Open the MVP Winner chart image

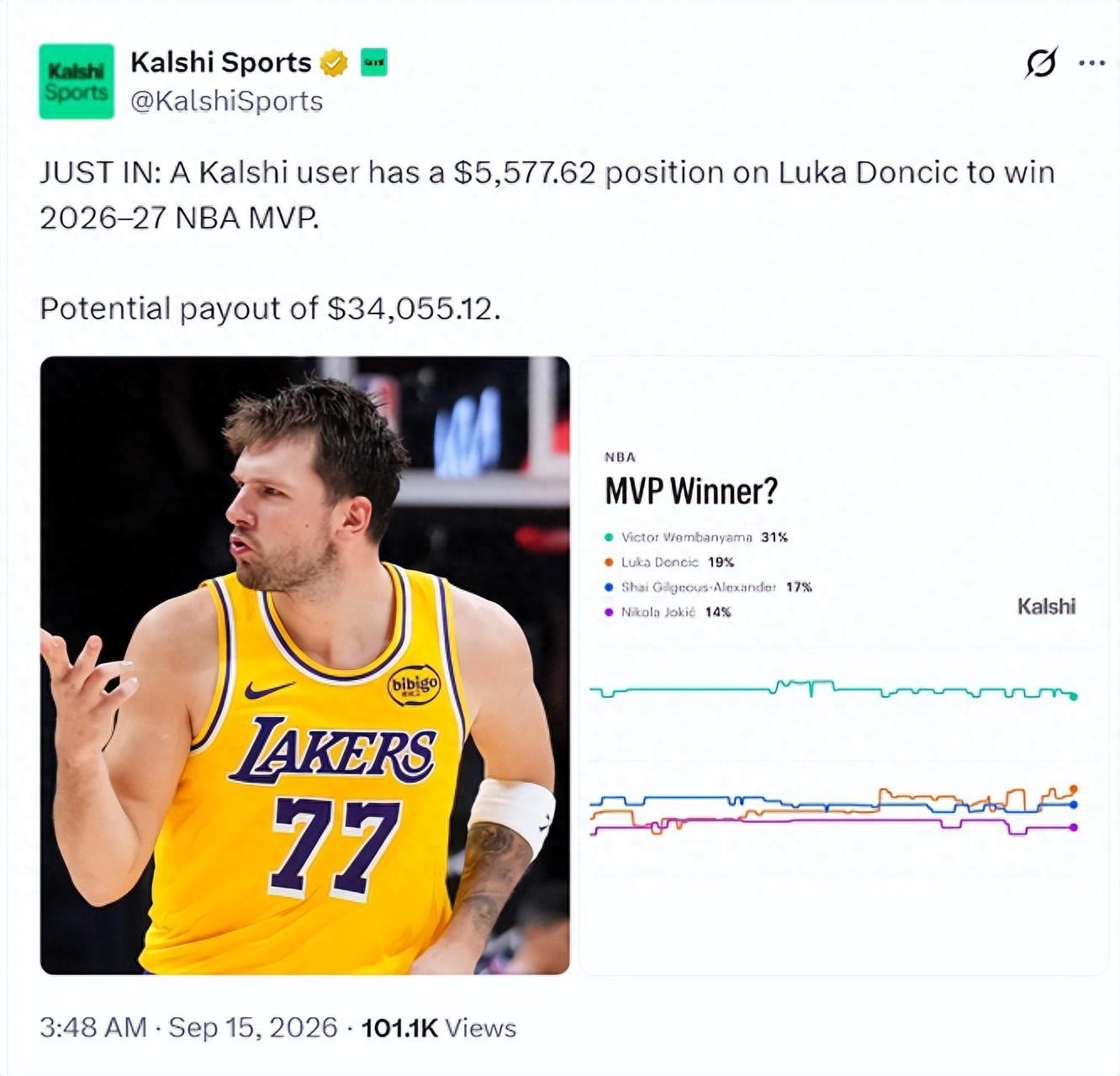(x=843, y=666)
